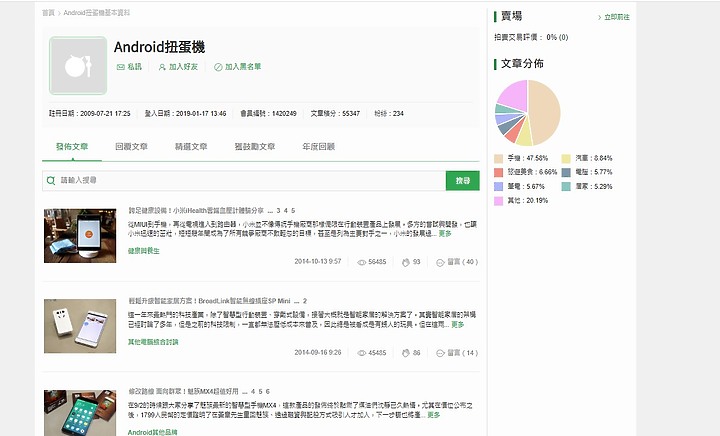Go to page 2 of BroadLink article
720x436 pixels.
(305, 301)
